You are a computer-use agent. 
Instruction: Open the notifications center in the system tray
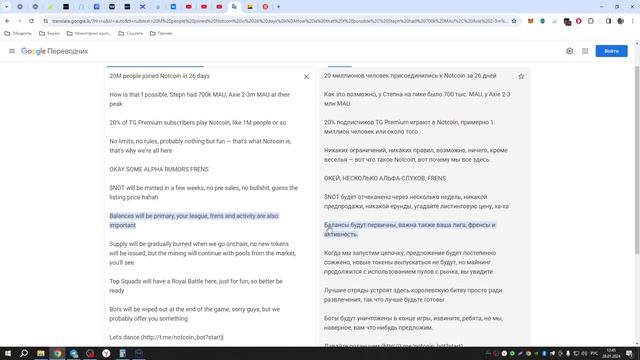[629, 353]
